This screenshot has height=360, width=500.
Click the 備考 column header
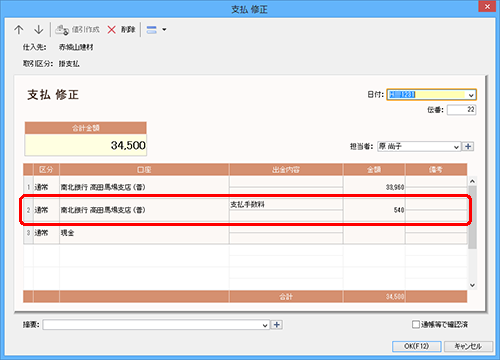pyautogui.click(x=436, y=170)
